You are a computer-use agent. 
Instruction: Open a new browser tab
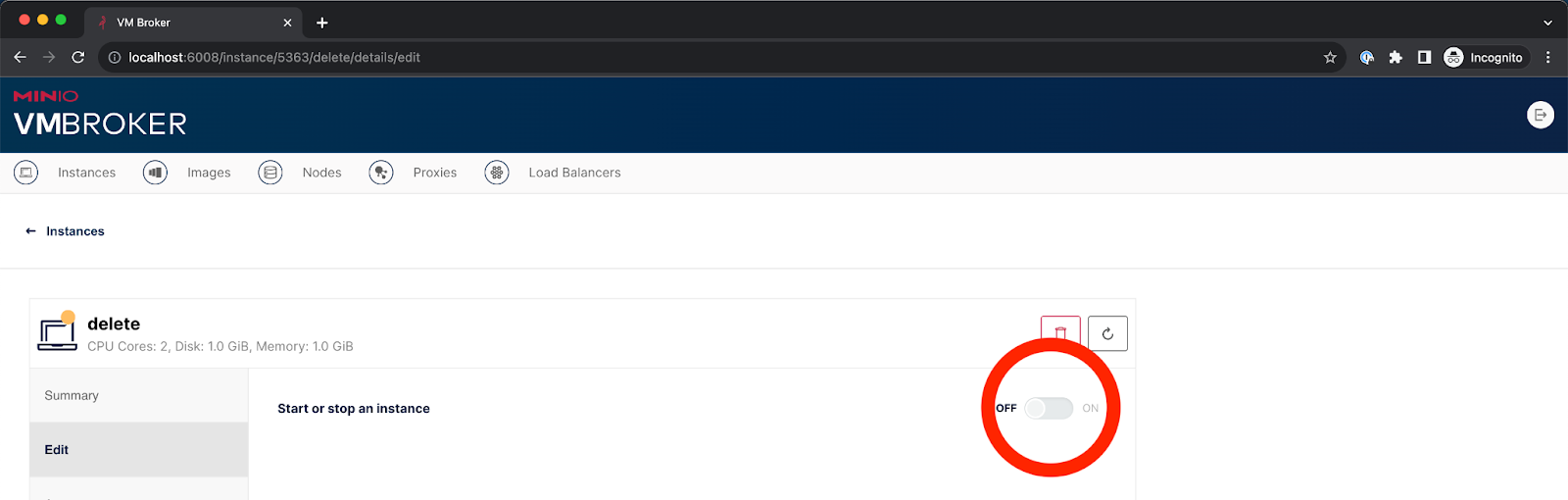[321, 23]
